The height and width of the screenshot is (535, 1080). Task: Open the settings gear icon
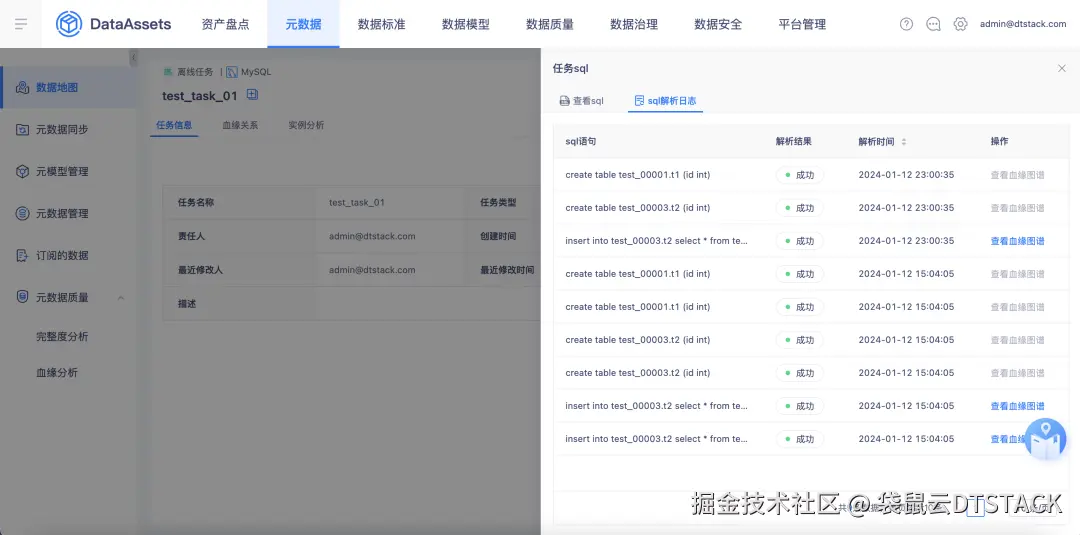[x=960, y=24]
